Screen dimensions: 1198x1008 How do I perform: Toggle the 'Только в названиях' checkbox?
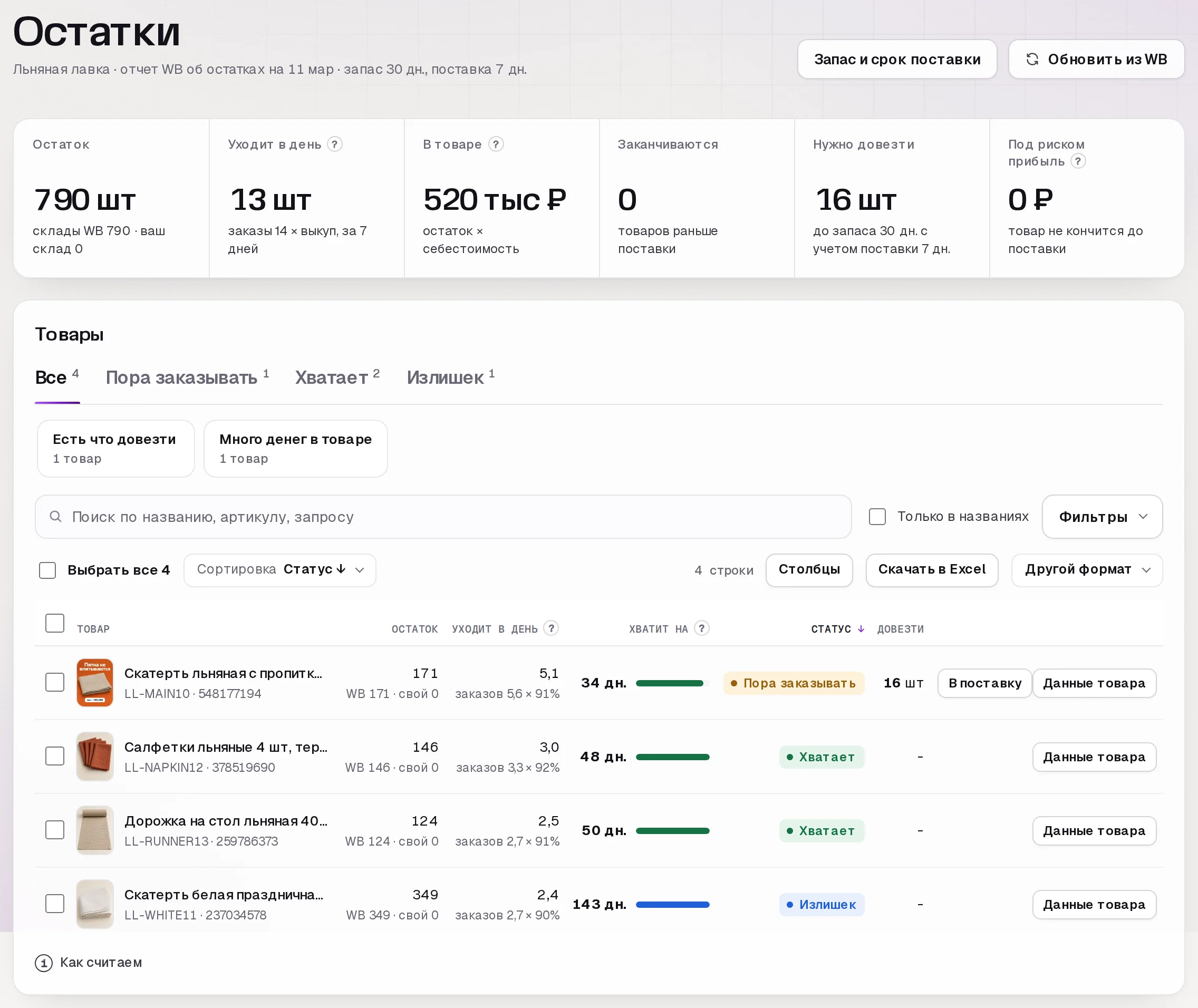pyautogui.click(x=877, y=517)
